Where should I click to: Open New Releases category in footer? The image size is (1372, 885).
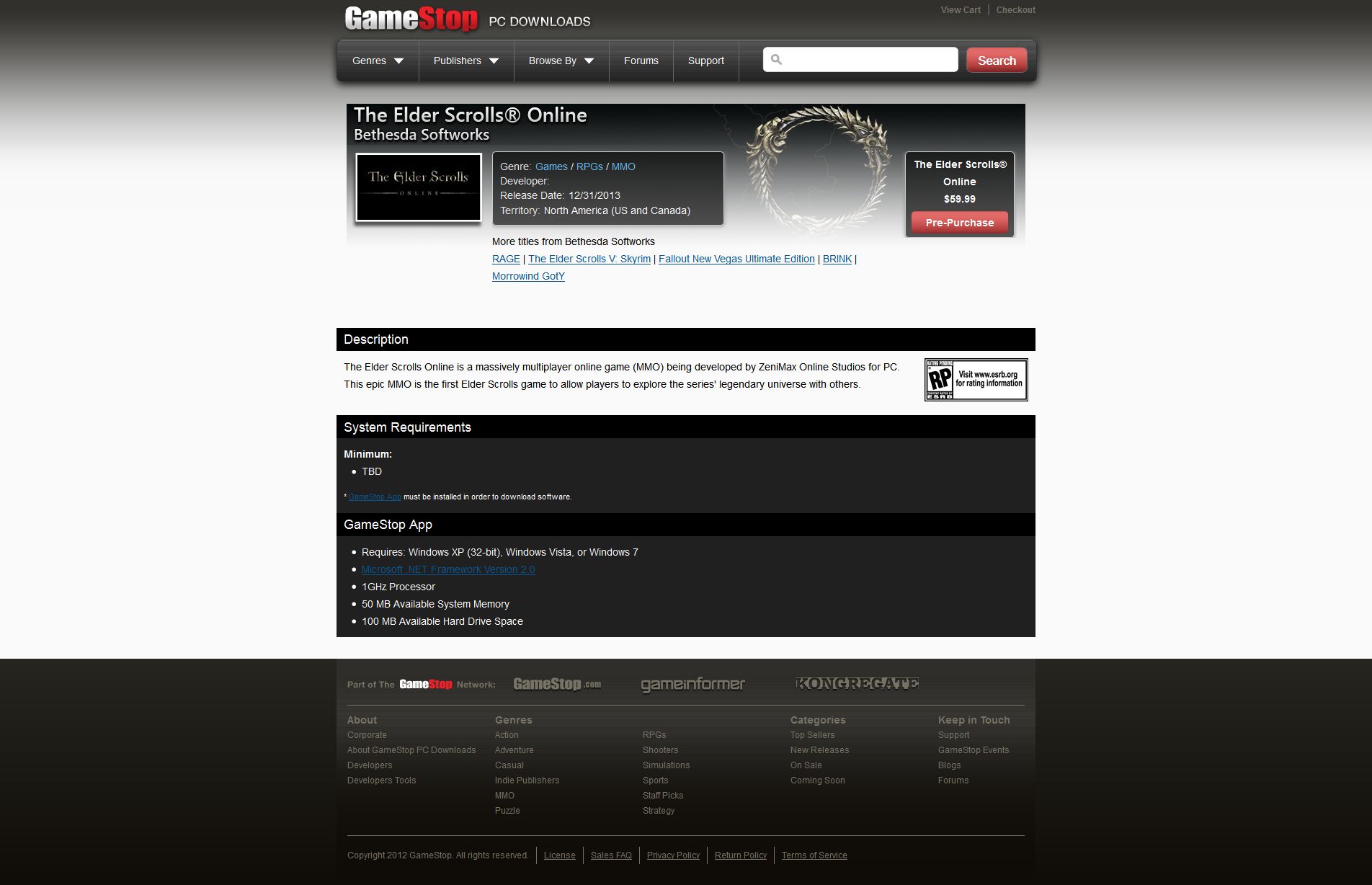pyautogui.click(x=820, y=750)
